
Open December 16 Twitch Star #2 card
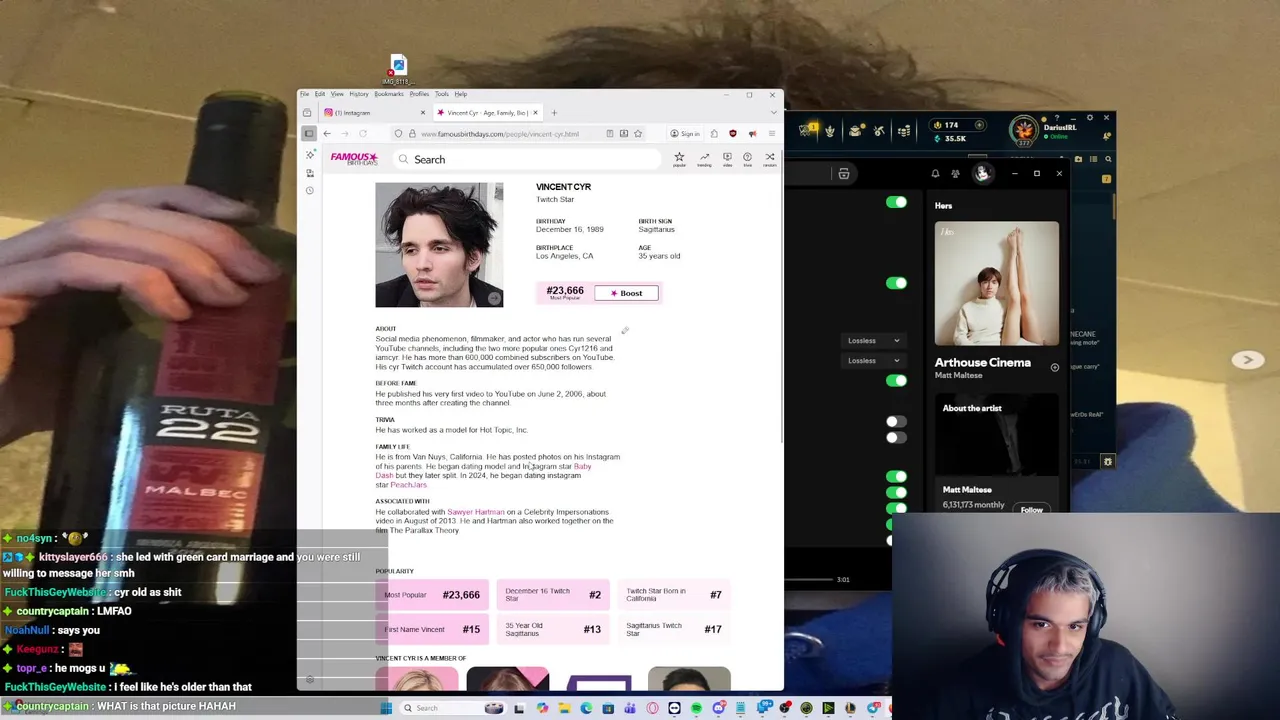pos(553,595)
